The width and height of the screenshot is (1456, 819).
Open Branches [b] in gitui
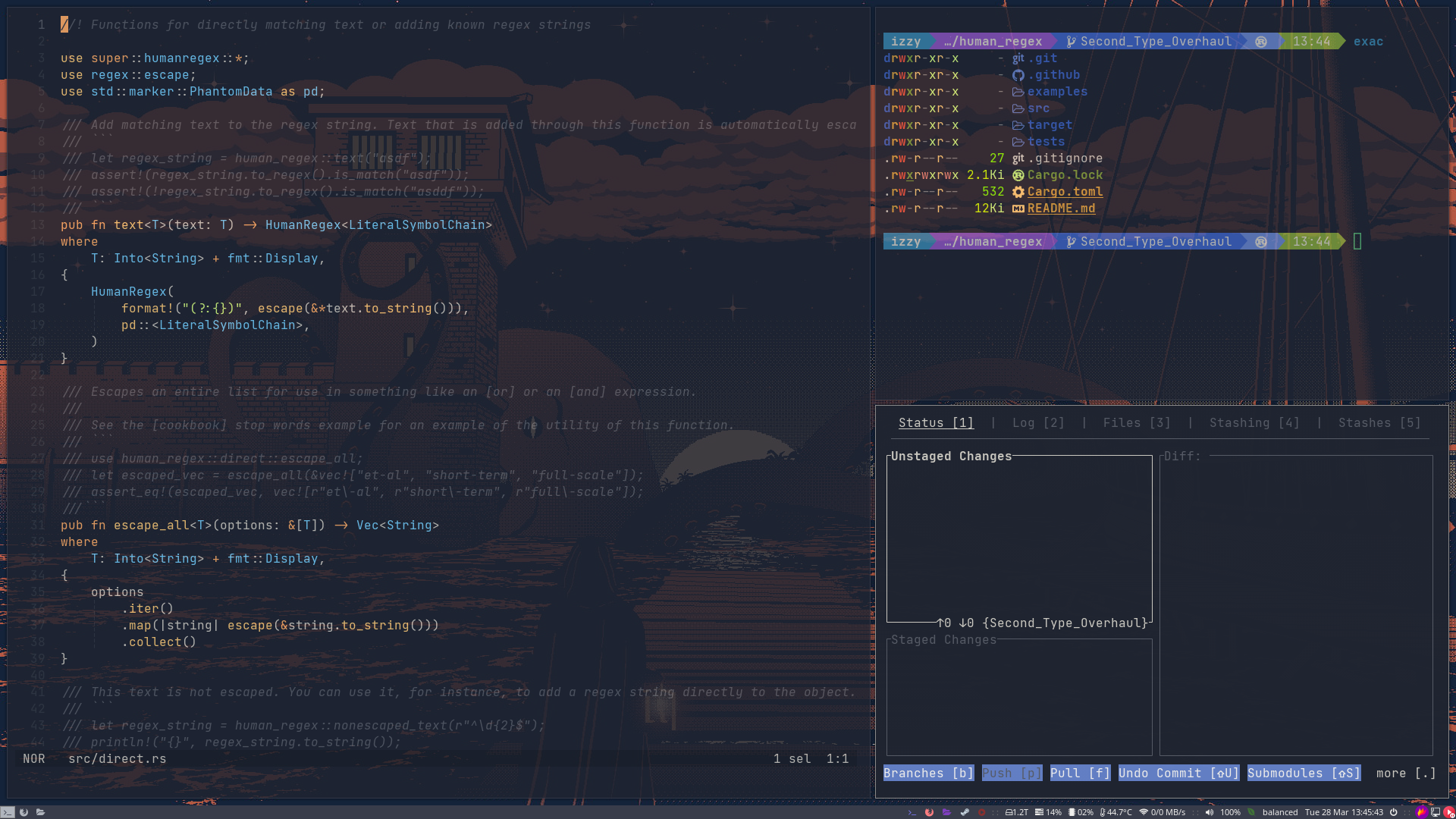point(927,773)
